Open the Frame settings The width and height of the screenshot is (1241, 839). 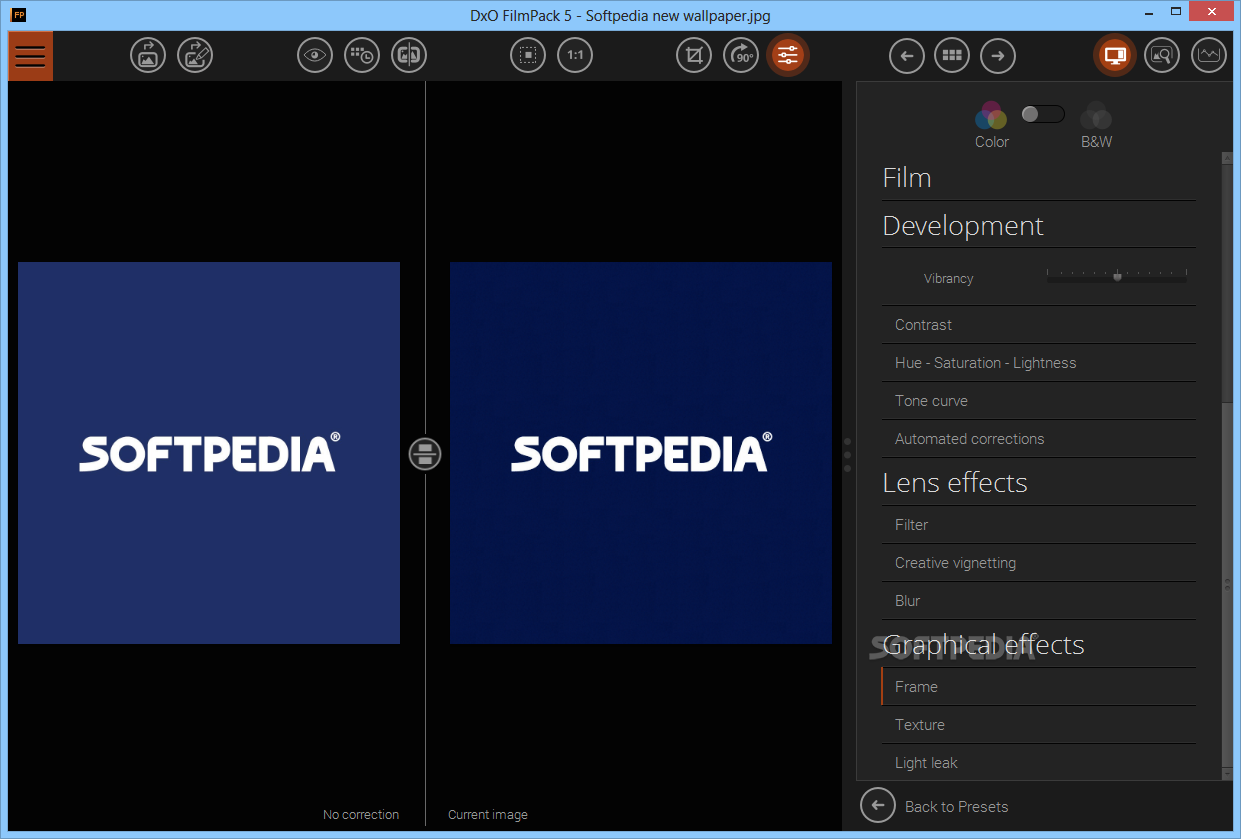click(1039, 687)
